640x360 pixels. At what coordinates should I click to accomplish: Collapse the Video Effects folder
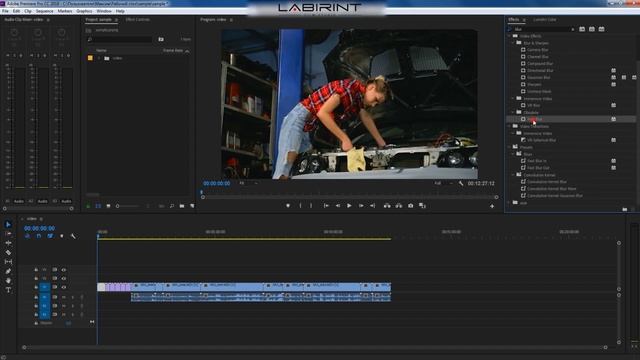click(509, 36)
